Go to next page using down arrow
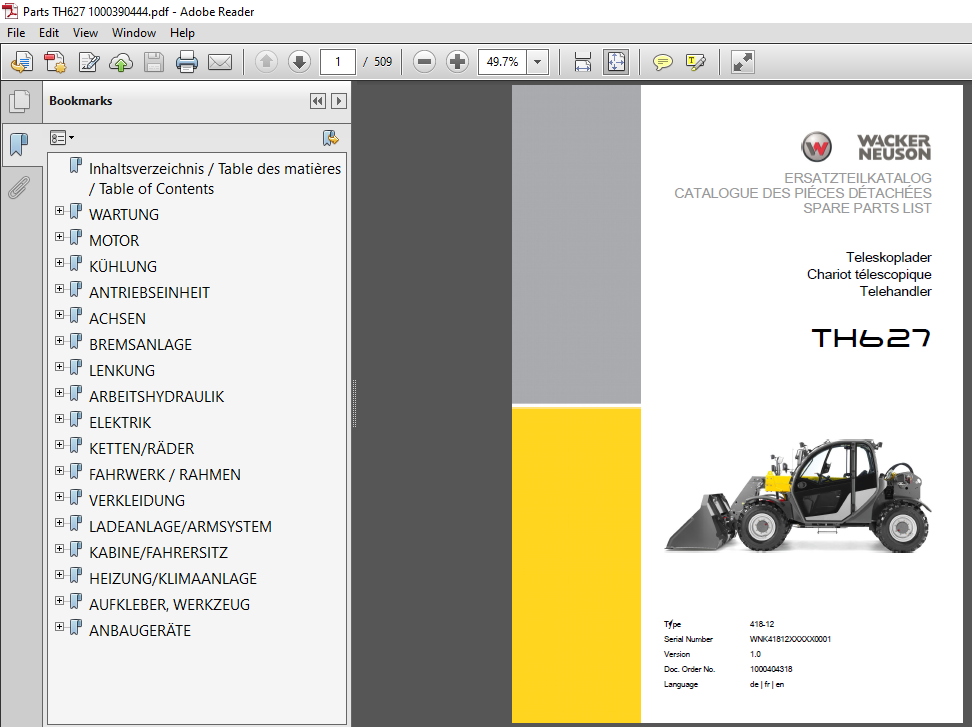This screenshot has height=727, width=972. coord(299,62)
